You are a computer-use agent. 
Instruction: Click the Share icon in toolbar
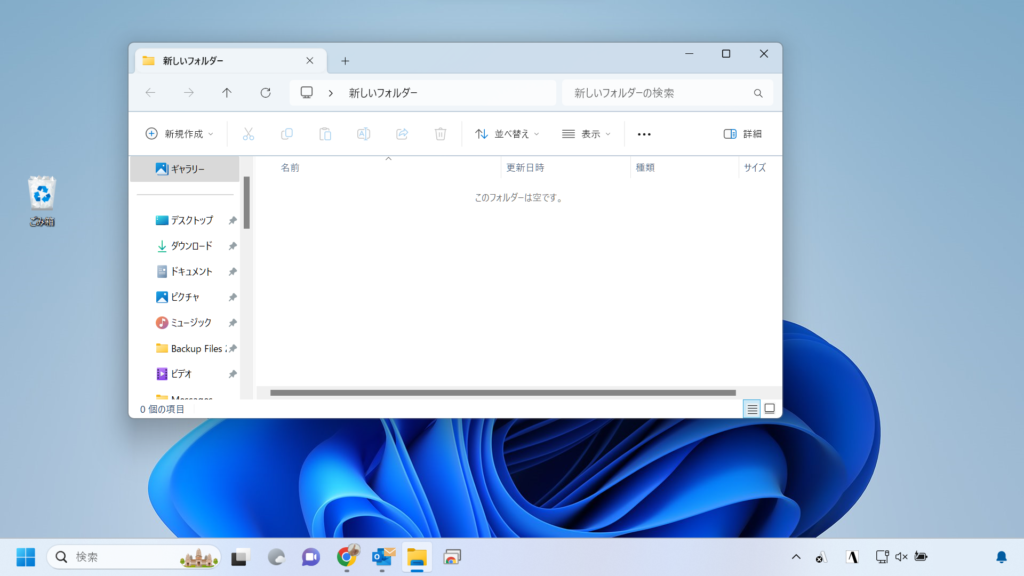(x=402, y=134)
